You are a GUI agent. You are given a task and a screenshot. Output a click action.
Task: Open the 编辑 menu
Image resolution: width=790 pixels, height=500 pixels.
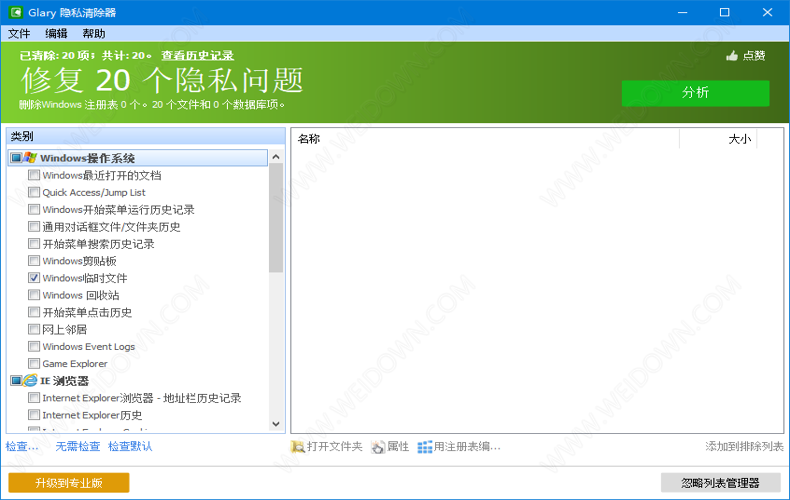point(56,33)
